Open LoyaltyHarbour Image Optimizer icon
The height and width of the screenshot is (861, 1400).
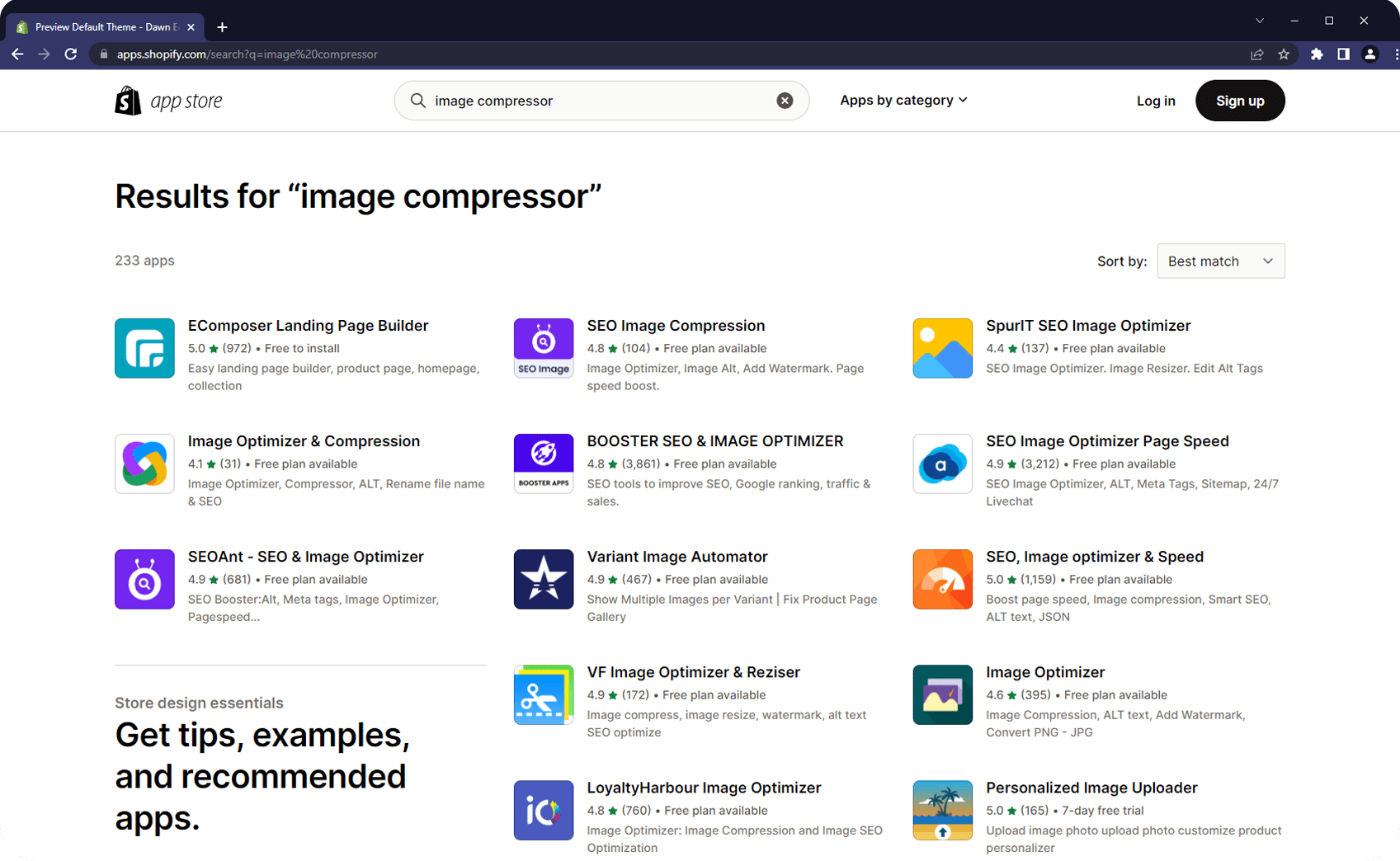pos(544,810)
